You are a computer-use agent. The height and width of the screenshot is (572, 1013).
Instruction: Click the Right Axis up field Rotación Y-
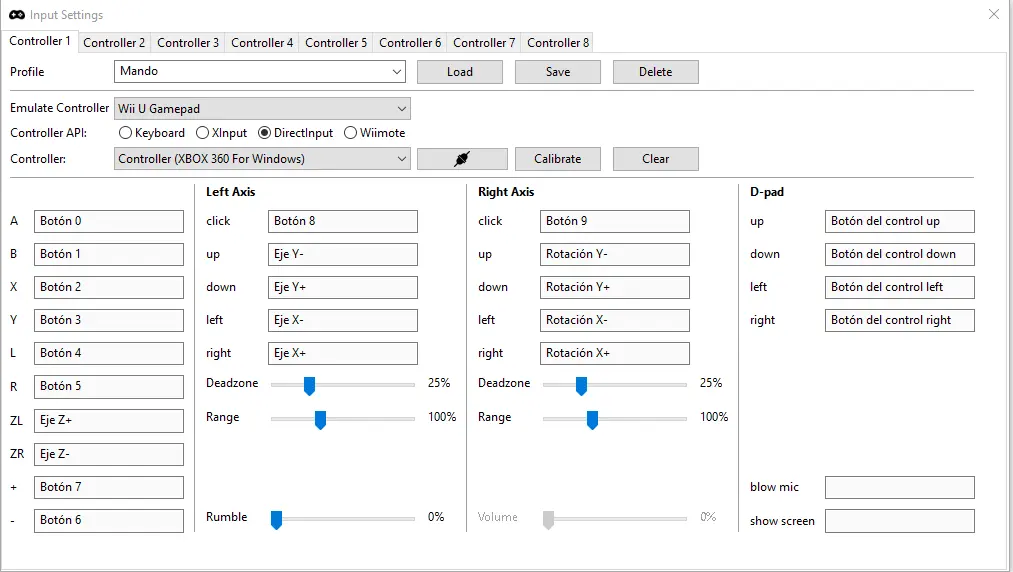614,254
